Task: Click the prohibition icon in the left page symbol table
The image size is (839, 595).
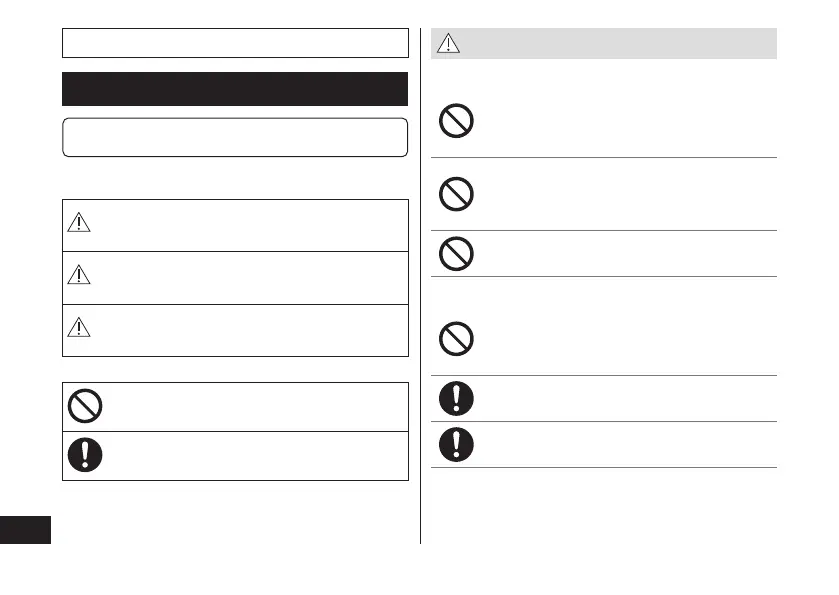Action: point(85,406)
